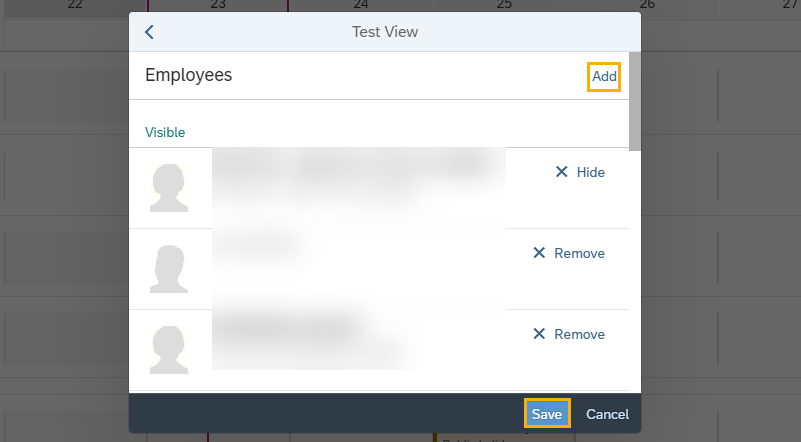Click the second employee's avatar picture
This screenshot has width=801, height=442.
(x=169, y=268)
